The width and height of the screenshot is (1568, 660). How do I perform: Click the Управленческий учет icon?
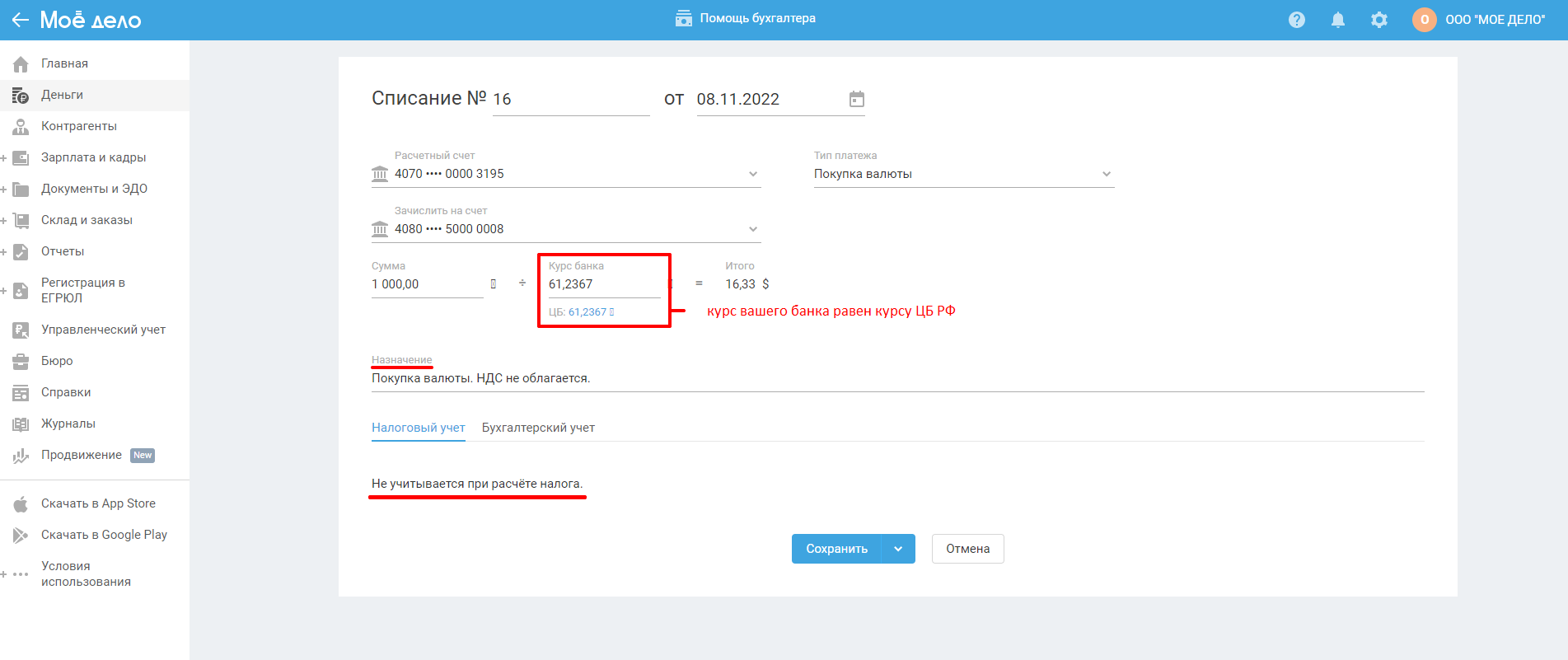click(x=21, y=330)
